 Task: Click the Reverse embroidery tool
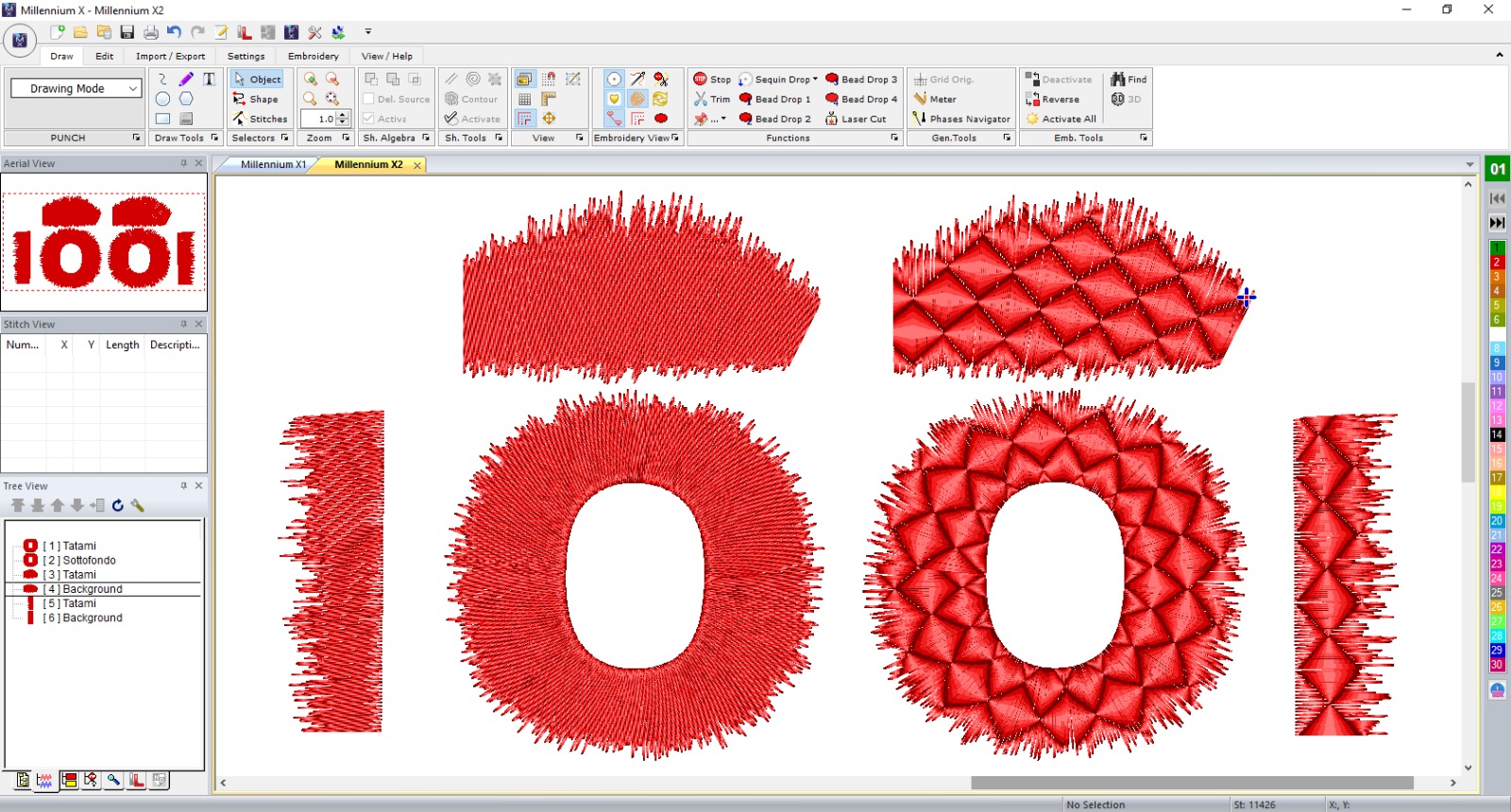[1052, 99]
